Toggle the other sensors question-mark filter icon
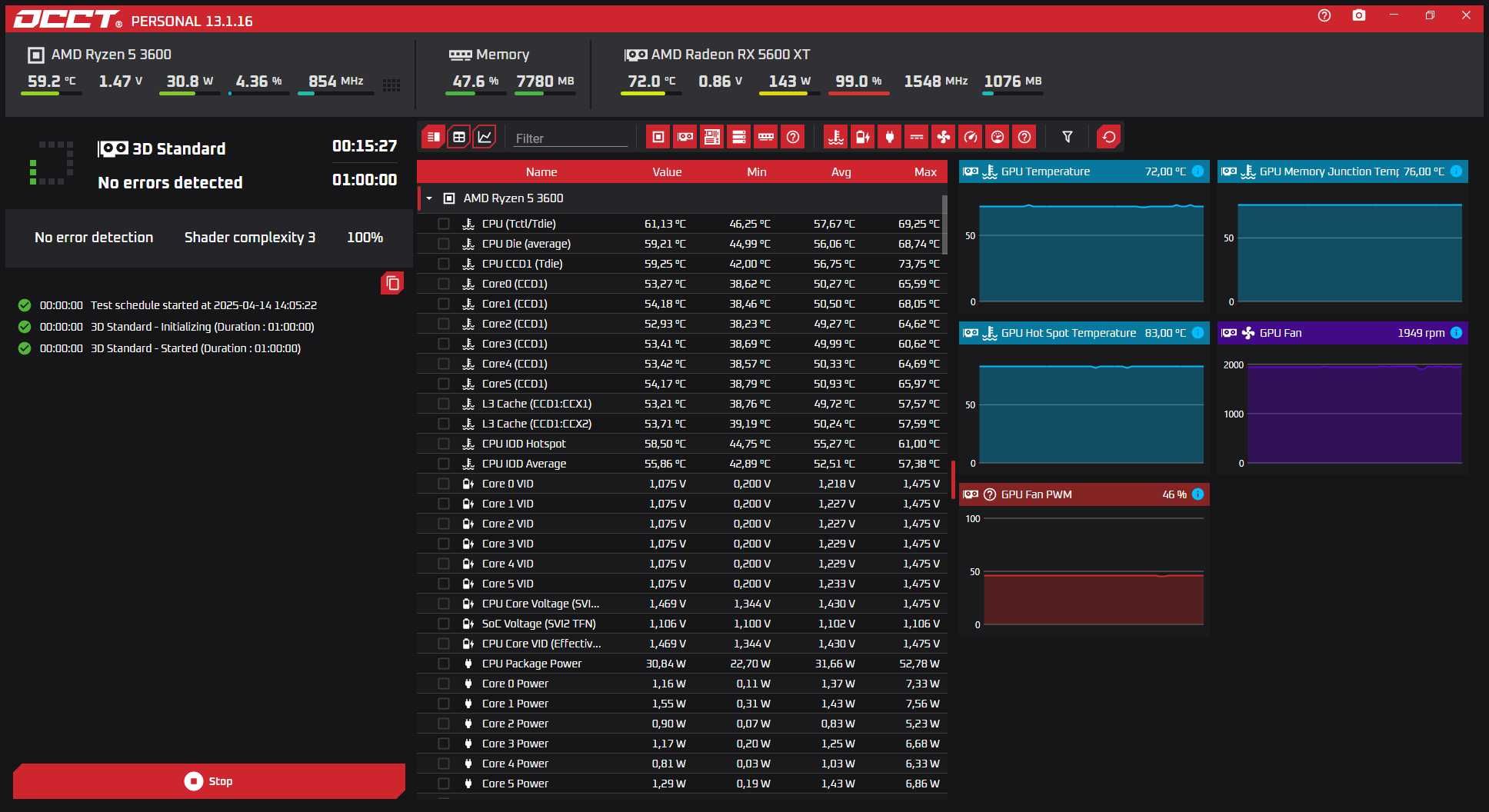This screenshot has width=1489, height=812. [x=1024, y=137]
